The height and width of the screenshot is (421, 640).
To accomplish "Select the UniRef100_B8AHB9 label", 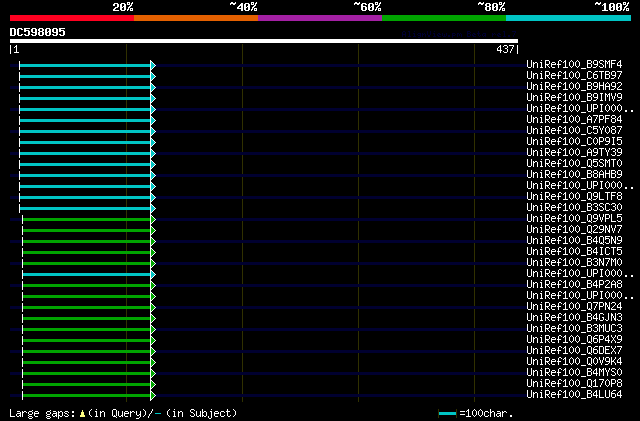I will [574, 175].
